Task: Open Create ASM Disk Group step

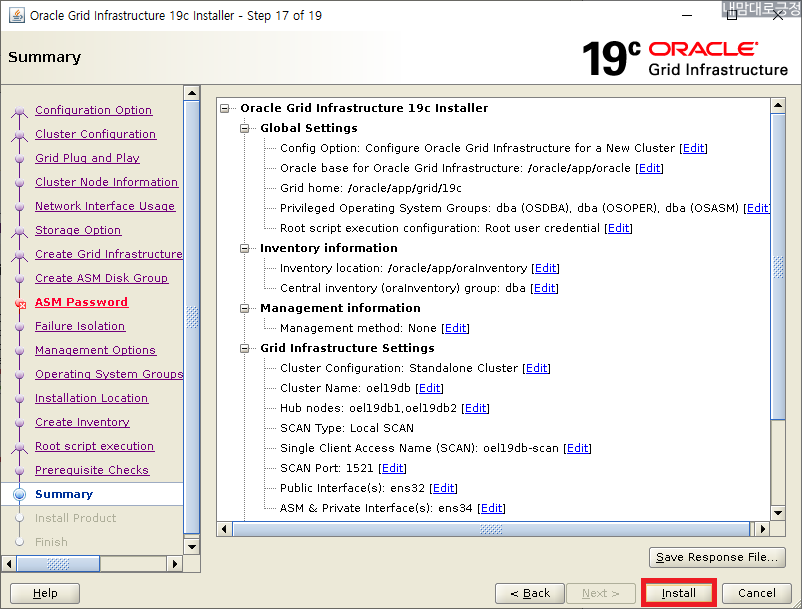Action: coord(101,278)
